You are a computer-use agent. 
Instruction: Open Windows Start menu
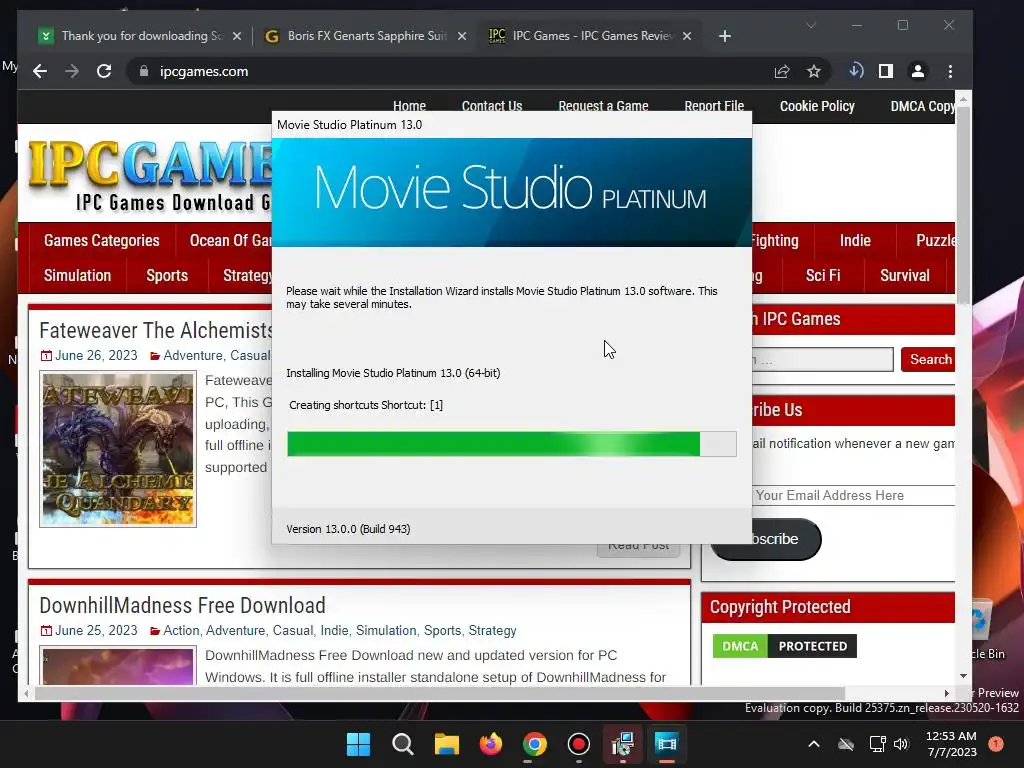[358, 744]
